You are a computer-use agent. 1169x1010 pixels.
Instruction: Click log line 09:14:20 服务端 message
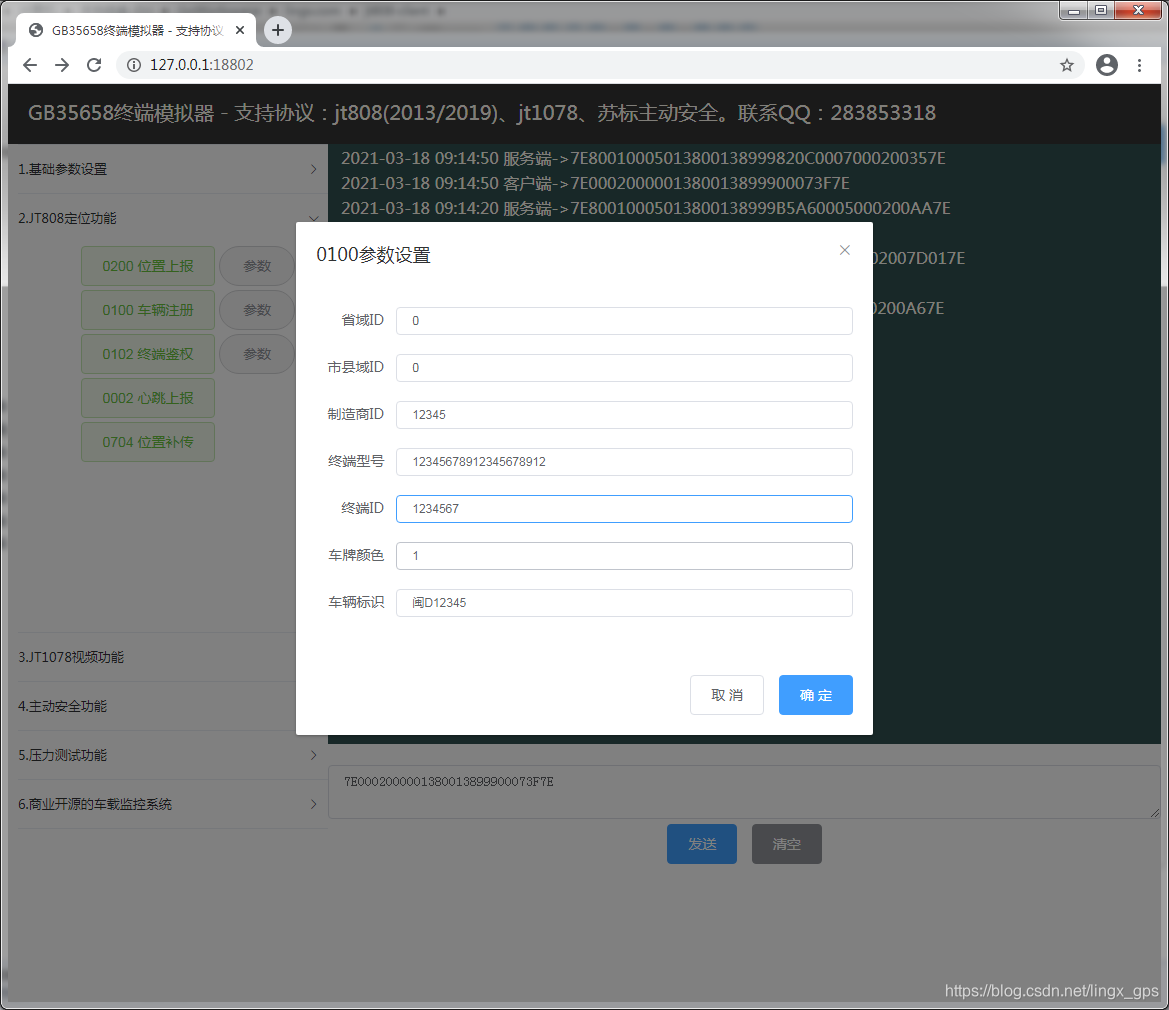click(x=646, y=208)
